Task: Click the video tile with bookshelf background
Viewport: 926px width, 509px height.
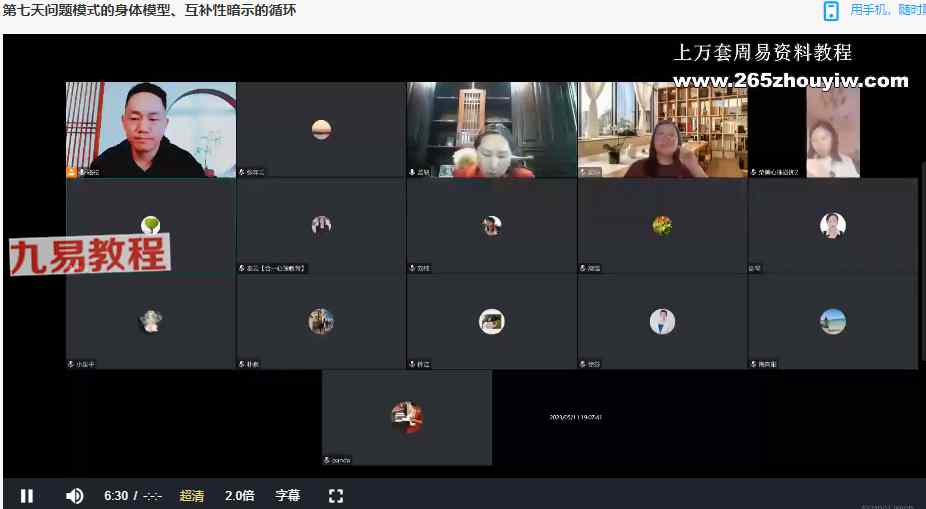Action: [662, 129]
